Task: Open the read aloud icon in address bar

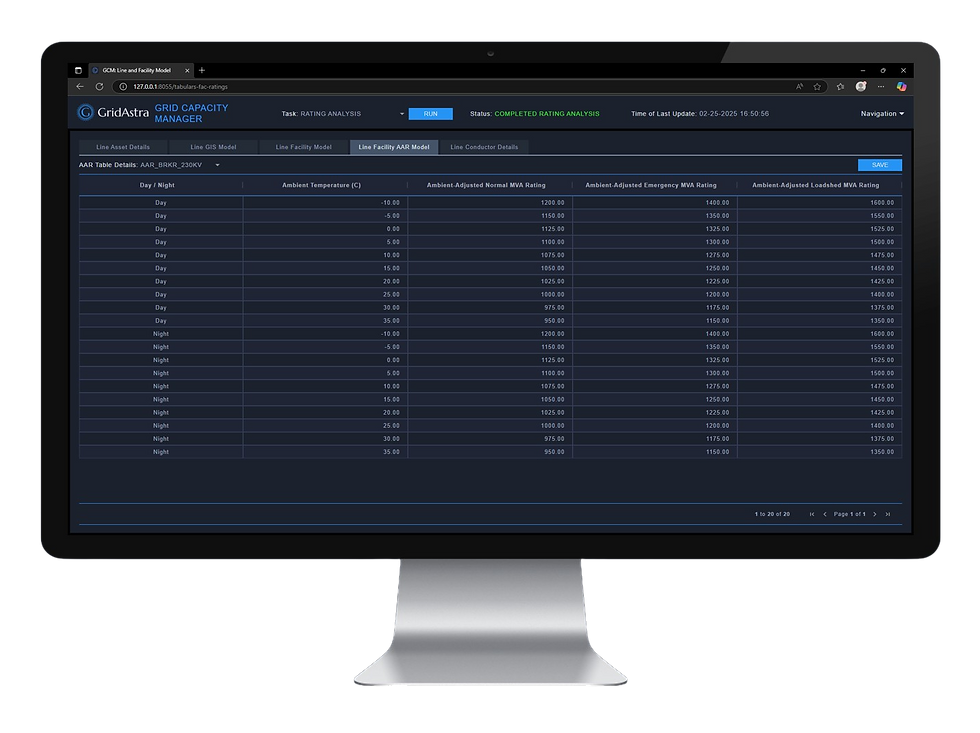Action: click(x=799, y=87)
